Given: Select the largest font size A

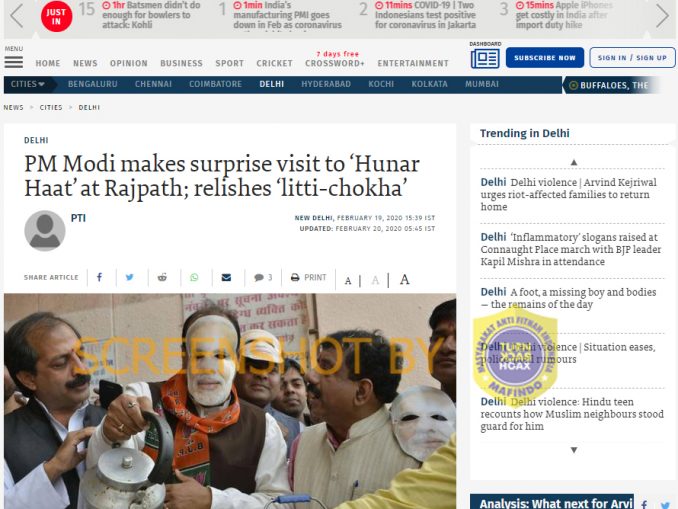Looking at the screenshot, I should pos(404,280).
